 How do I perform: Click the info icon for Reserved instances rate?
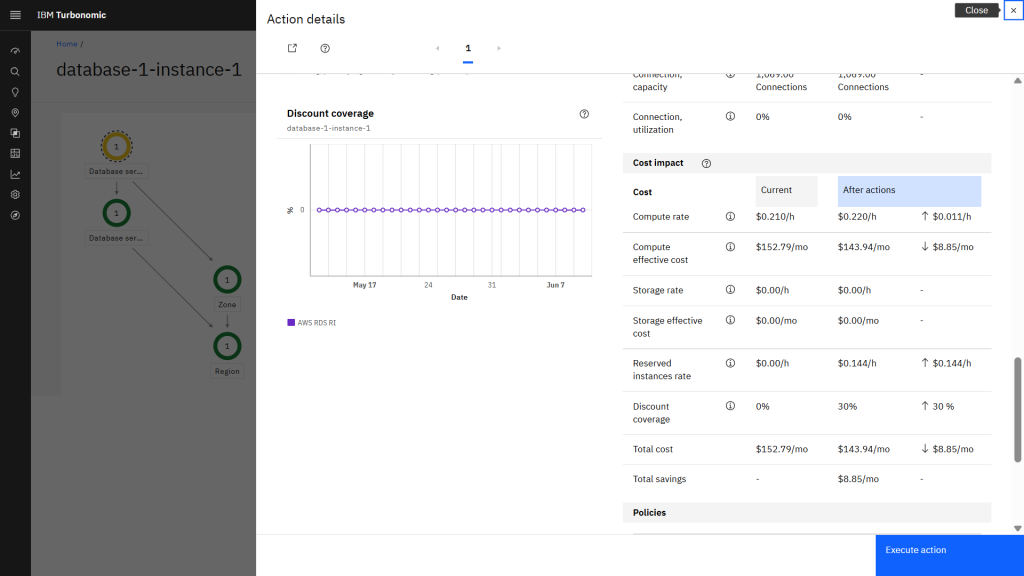click(730, 363)
